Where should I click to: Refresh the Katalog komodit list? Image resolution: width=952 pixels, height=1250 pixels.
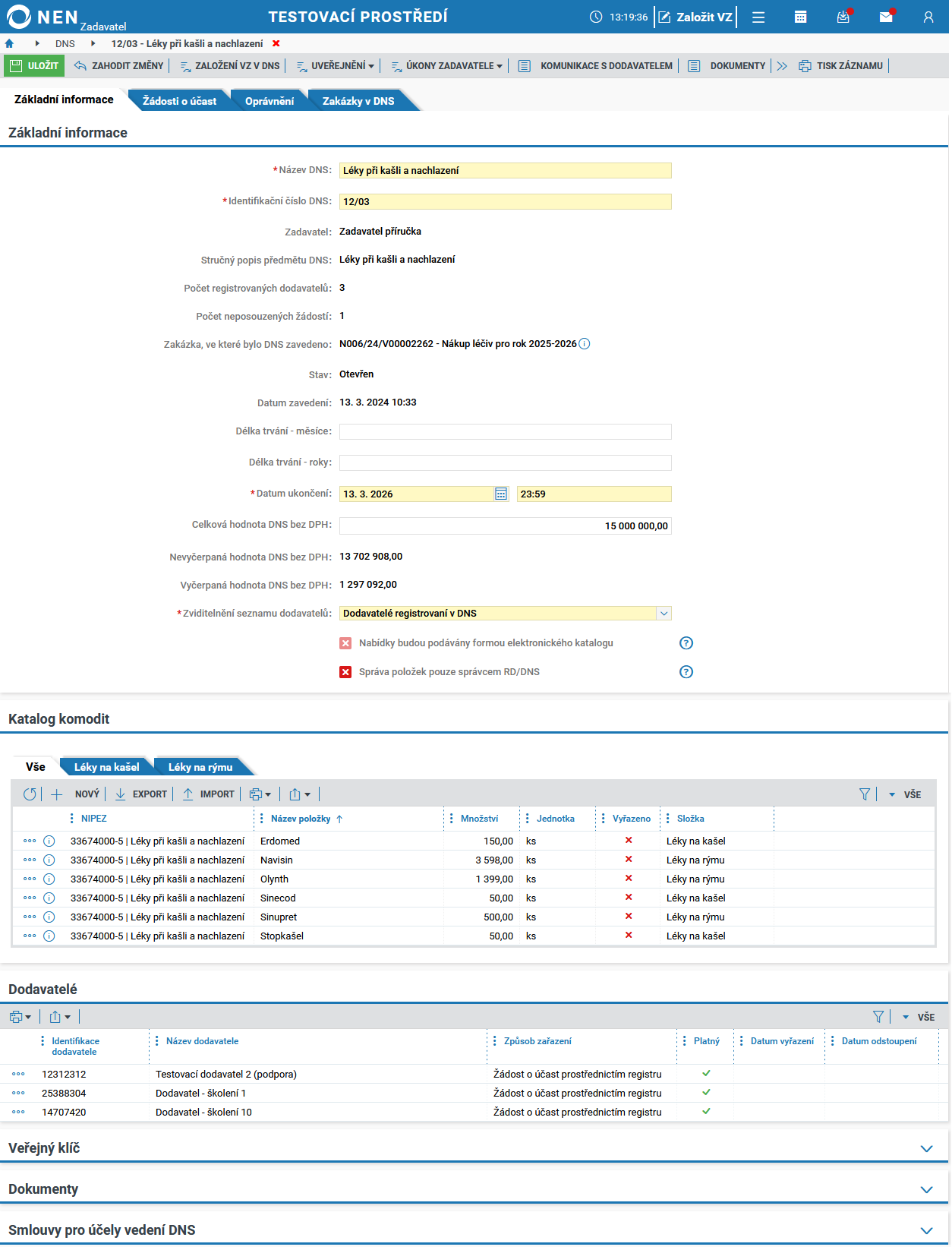(30, 794)
